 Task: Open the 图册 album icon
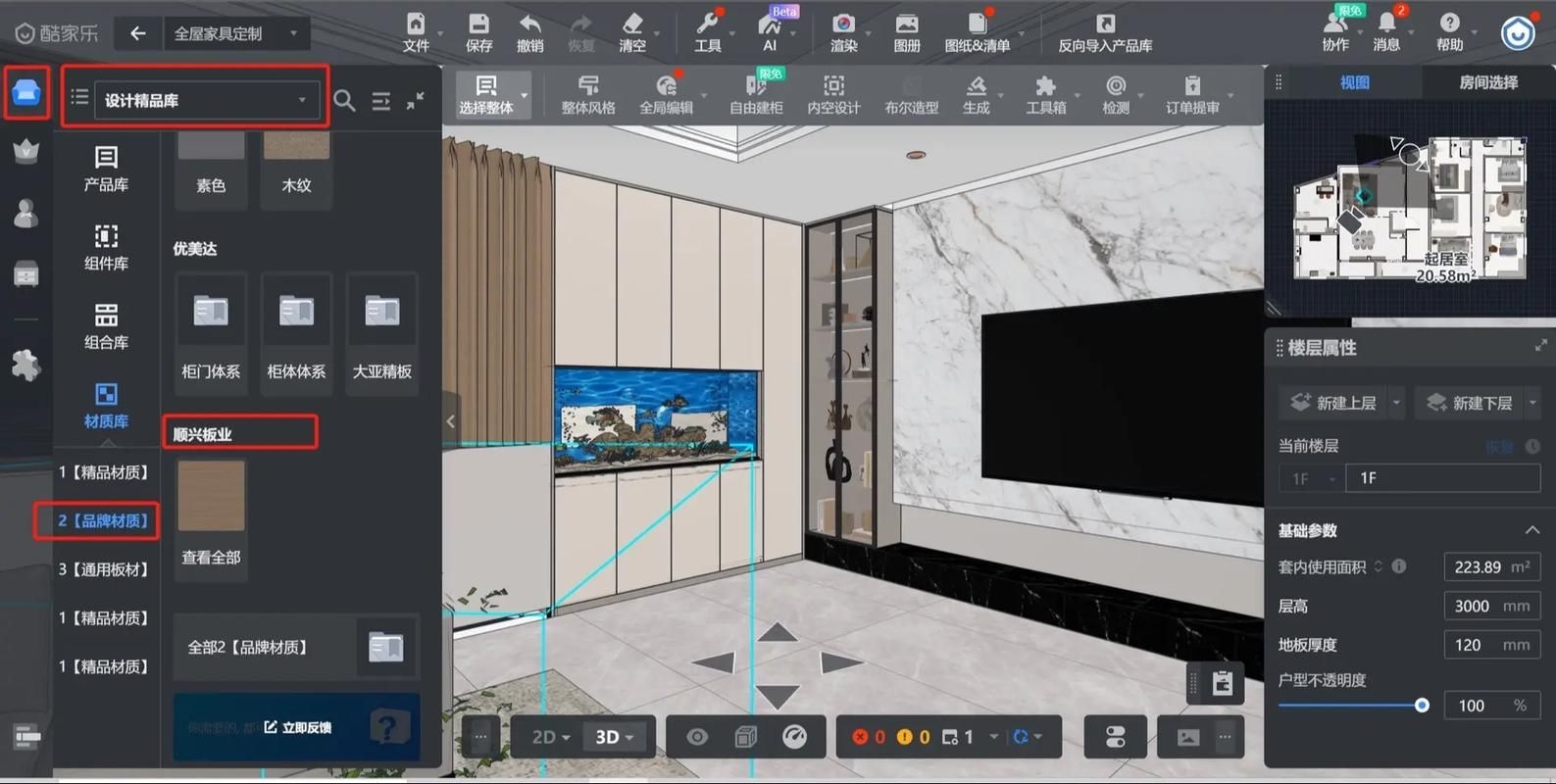(907, 24)
